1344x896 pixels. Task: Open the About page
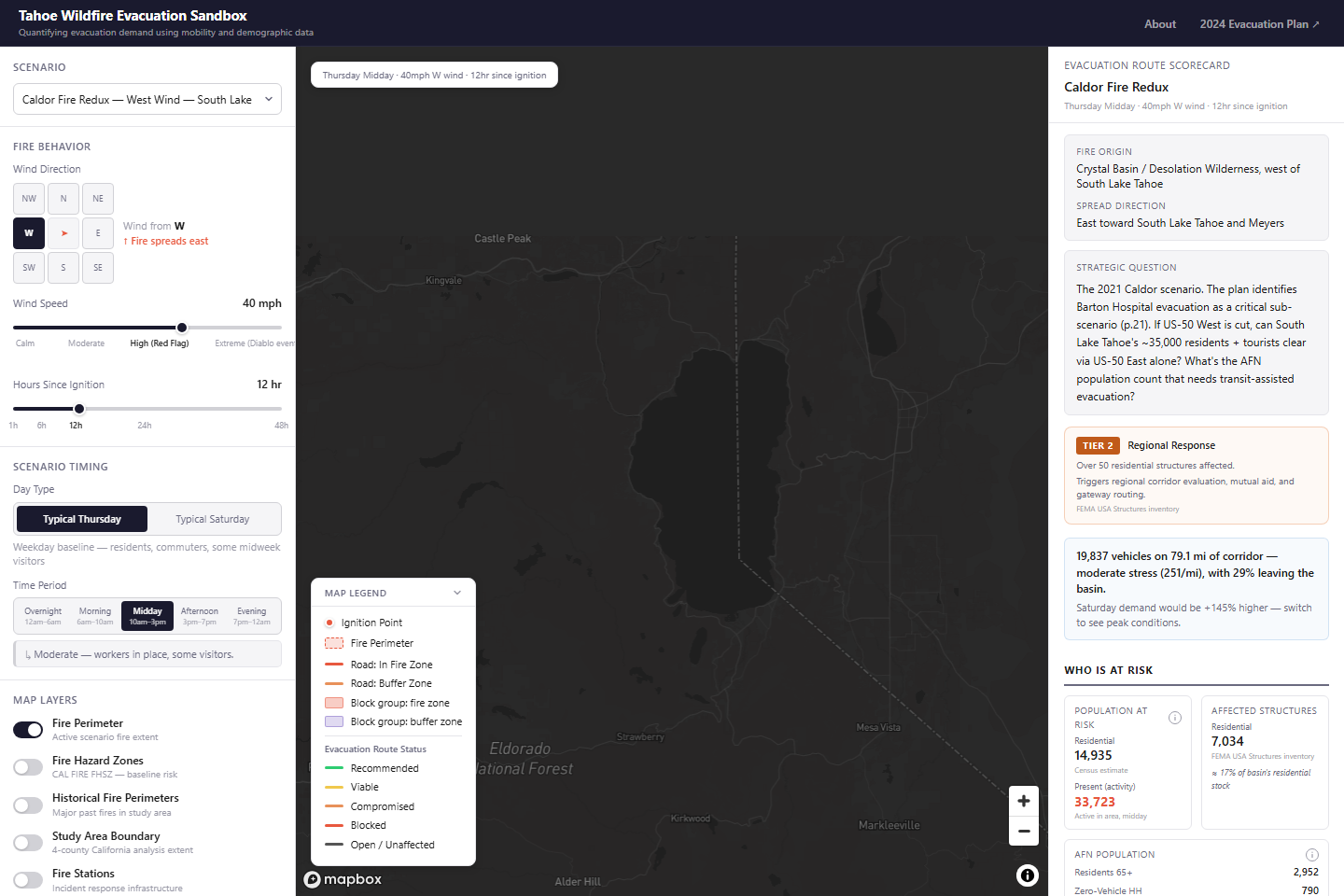[x=1160, y=24]
